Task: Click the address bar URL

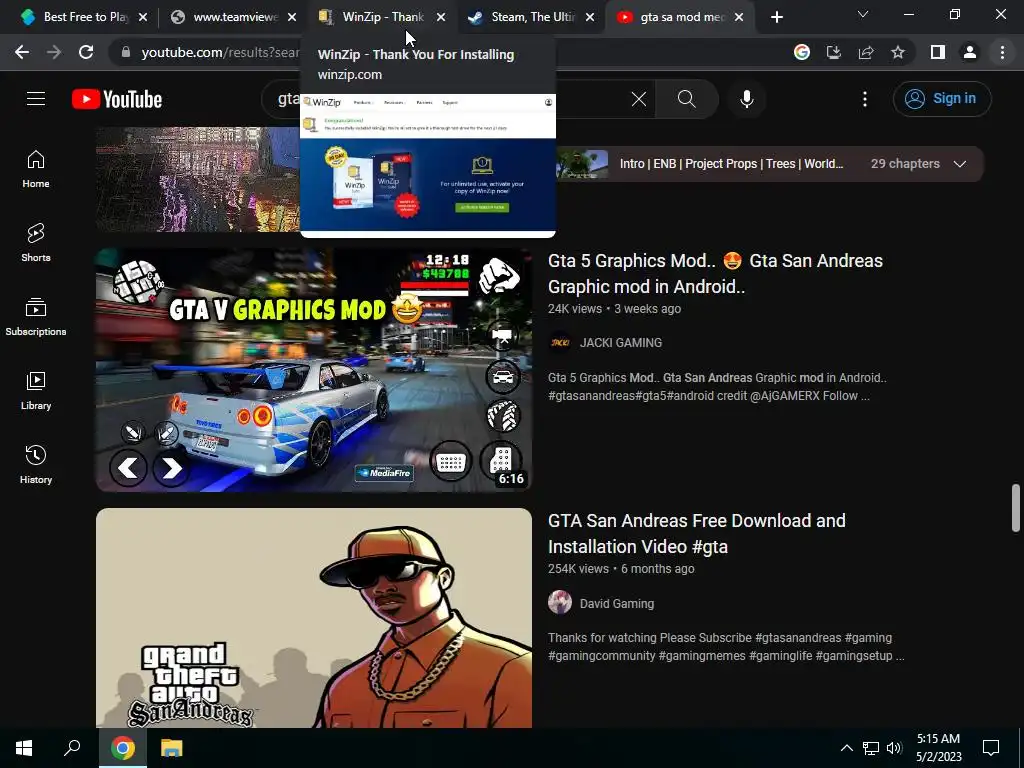Action: point(220,52)
